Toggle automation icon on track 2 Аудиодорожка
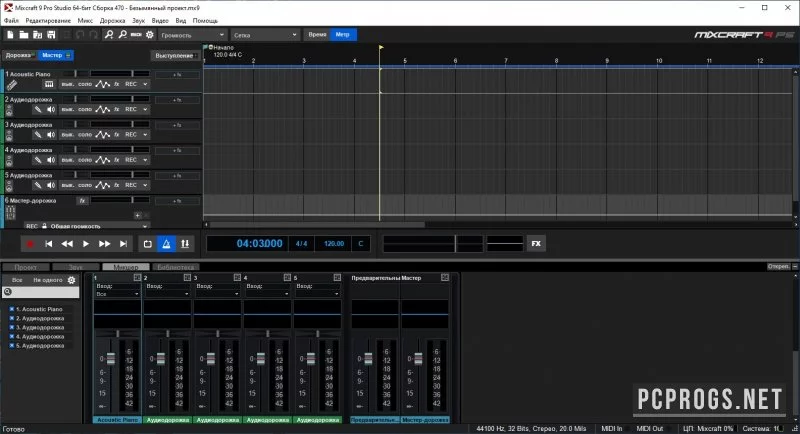Screen dimensions: 800x434 (103, 110)
